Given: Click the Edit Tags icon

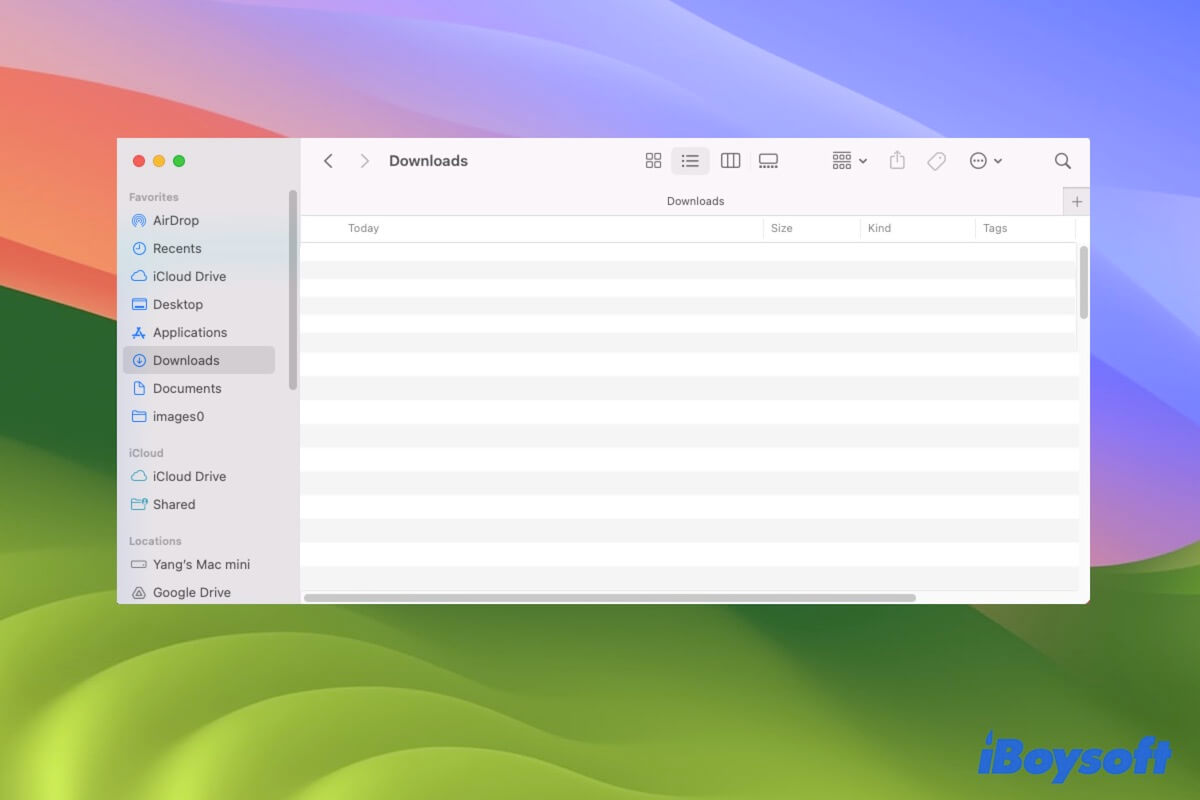Looking at the screenshot, I should click(x=936, y=161).
